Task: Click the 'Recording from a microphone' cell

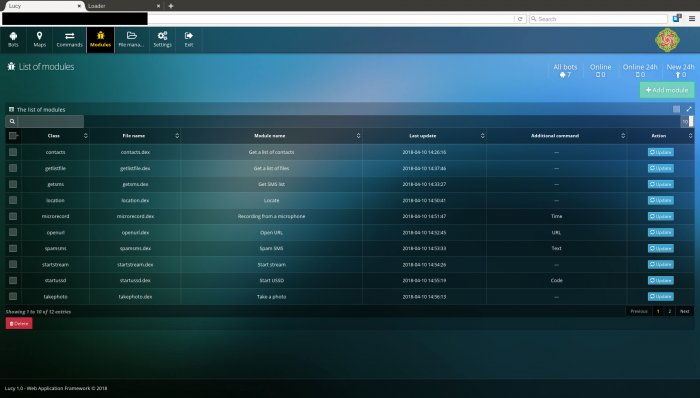Action: [x=271, y=216]
